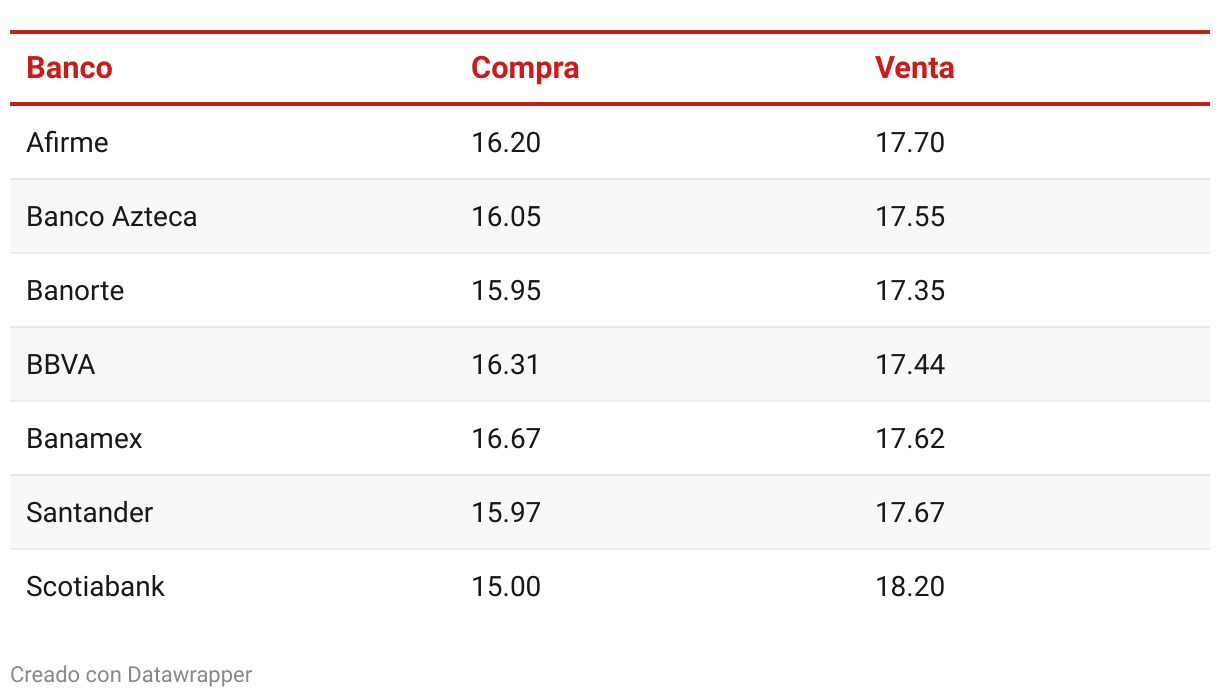Click BBVA venta value 17.44
Viewport: 1220px width, 698px height.
[x=910, y=364]
